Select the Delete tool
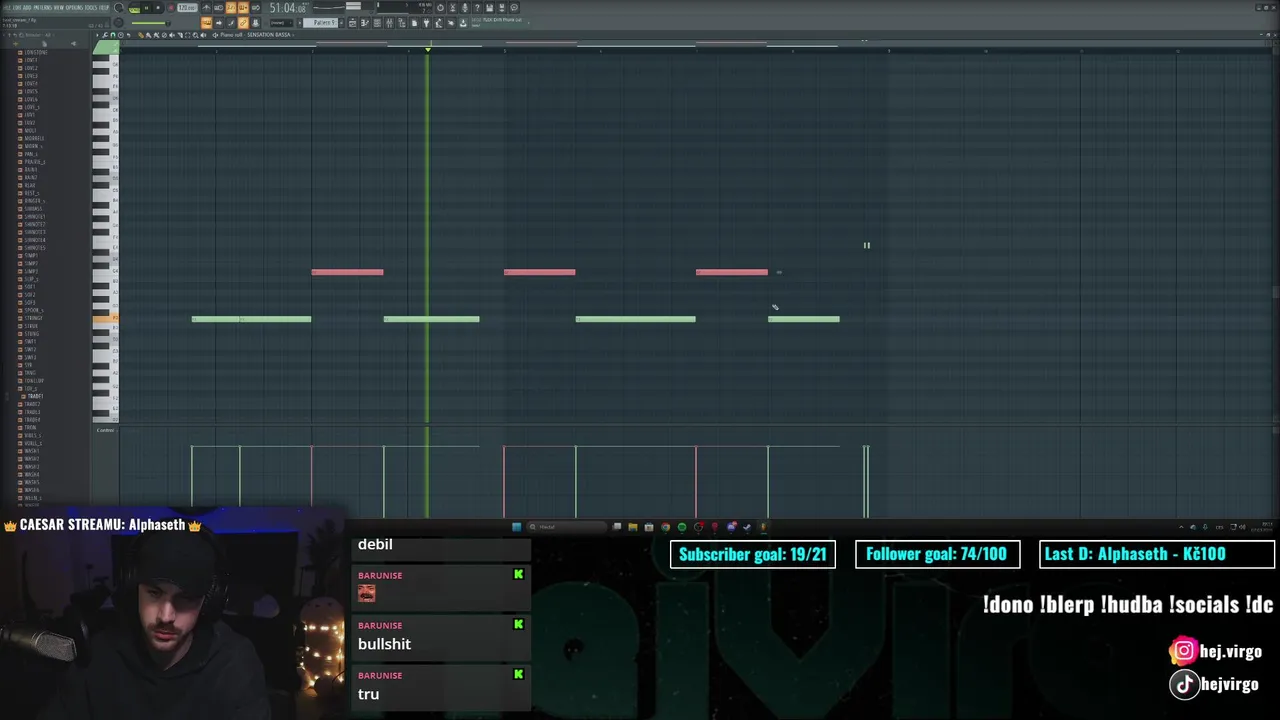1280x720 pixels. 164,35
